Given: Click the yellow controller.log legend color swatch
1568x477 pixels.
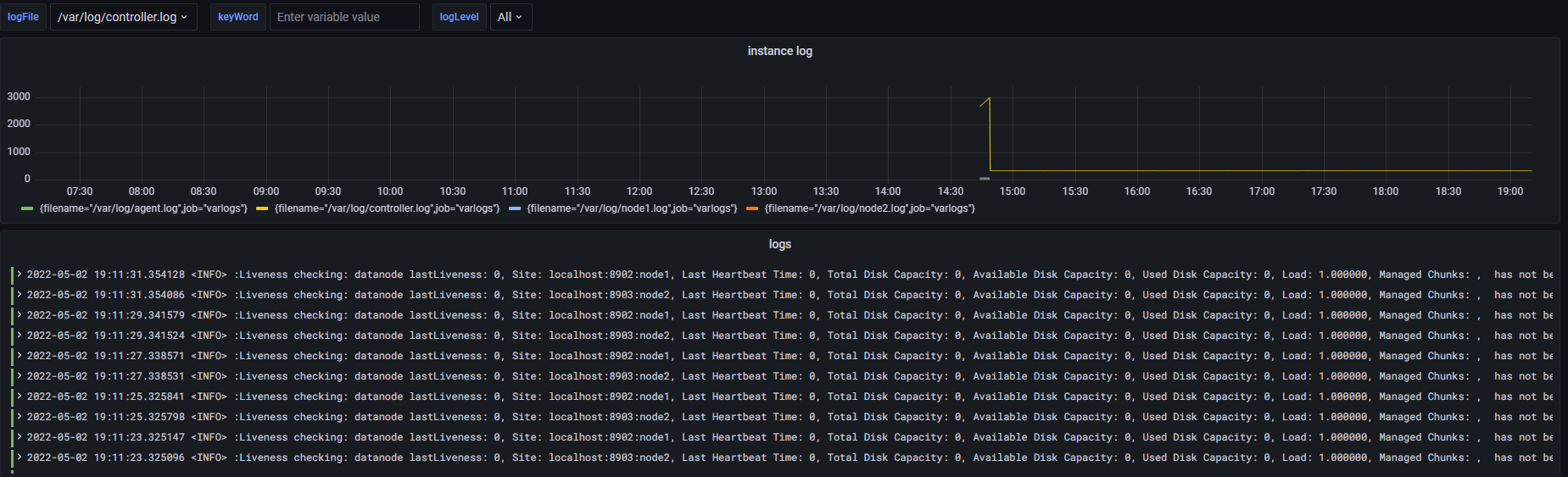Looking at the screenshot, I should (262, 208).
